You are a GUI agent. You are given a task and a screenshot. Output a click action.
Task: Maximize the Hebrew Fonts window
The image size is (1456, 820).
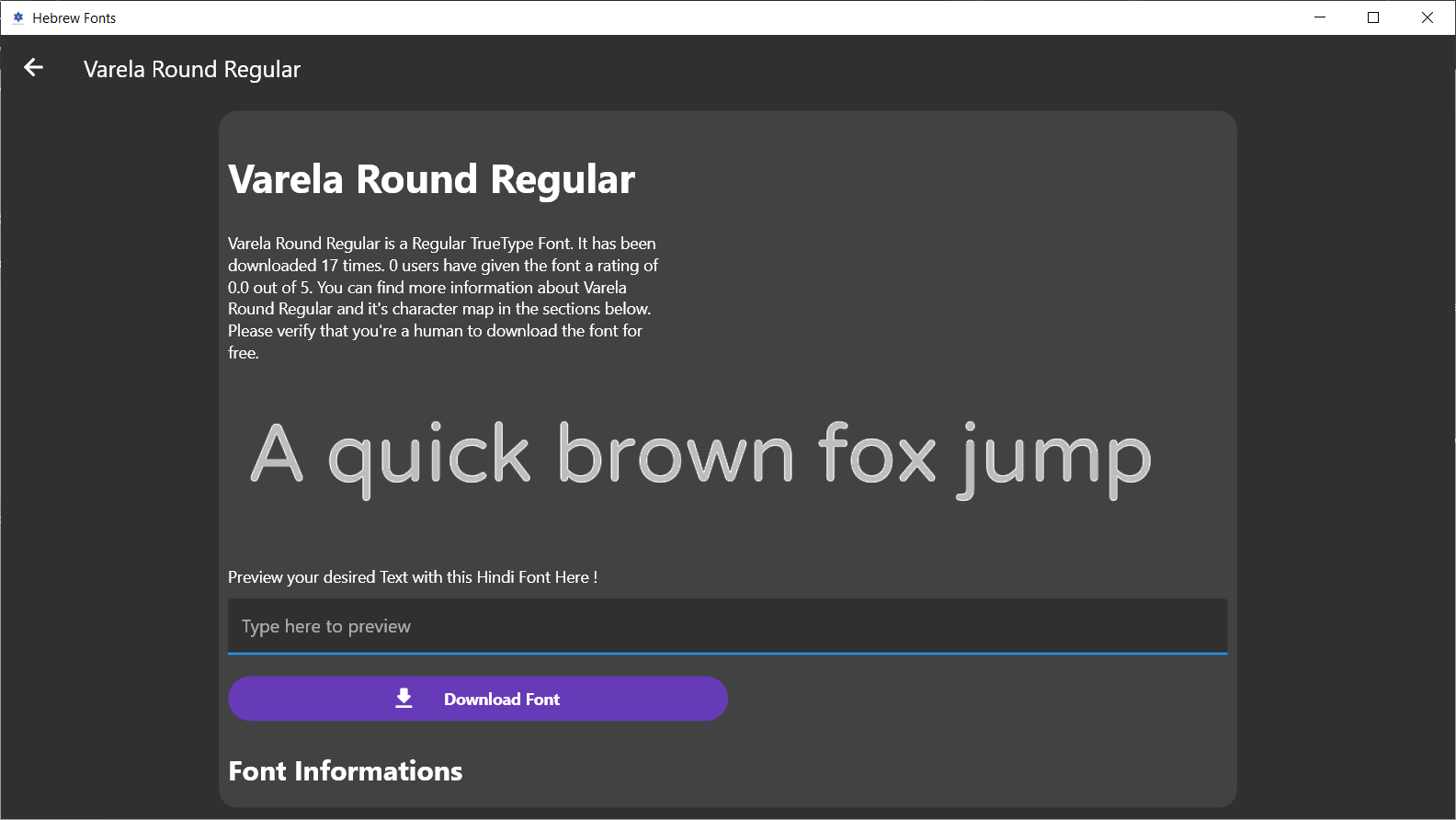(1373, 17)
